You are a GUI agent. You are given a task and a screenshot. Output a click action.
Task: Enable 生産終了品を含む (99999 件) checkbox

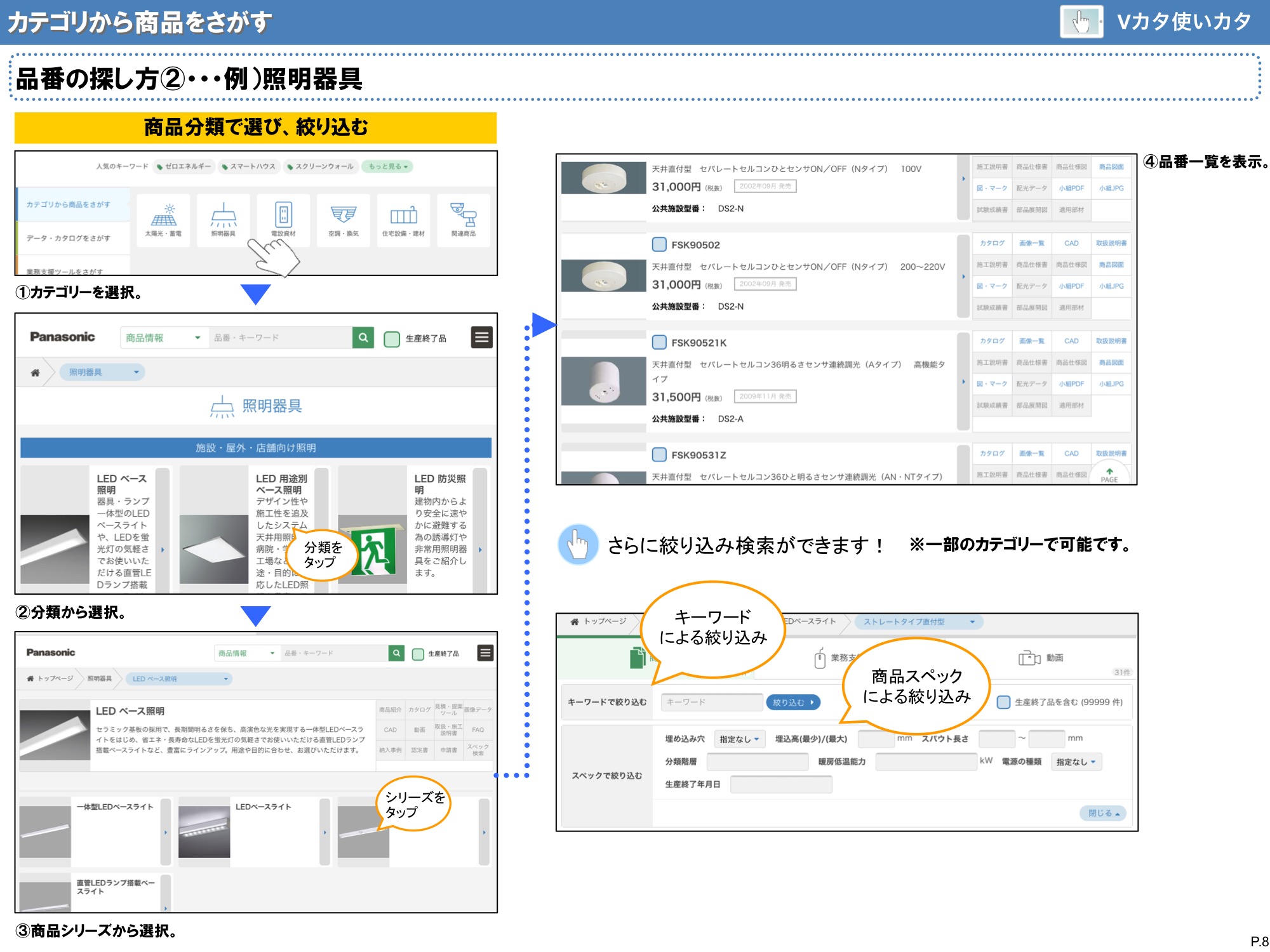[x=1003, y=702]
